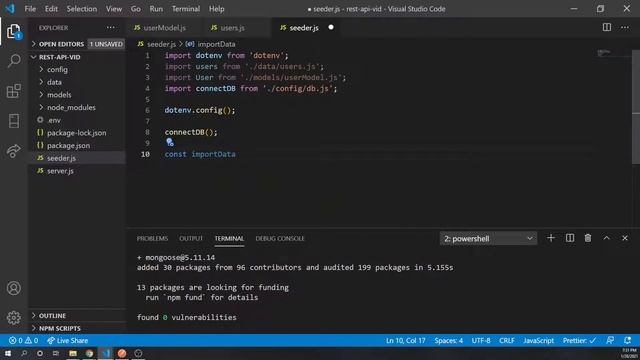
Task: Open the File menu
Action: click(x=30, y=9)
